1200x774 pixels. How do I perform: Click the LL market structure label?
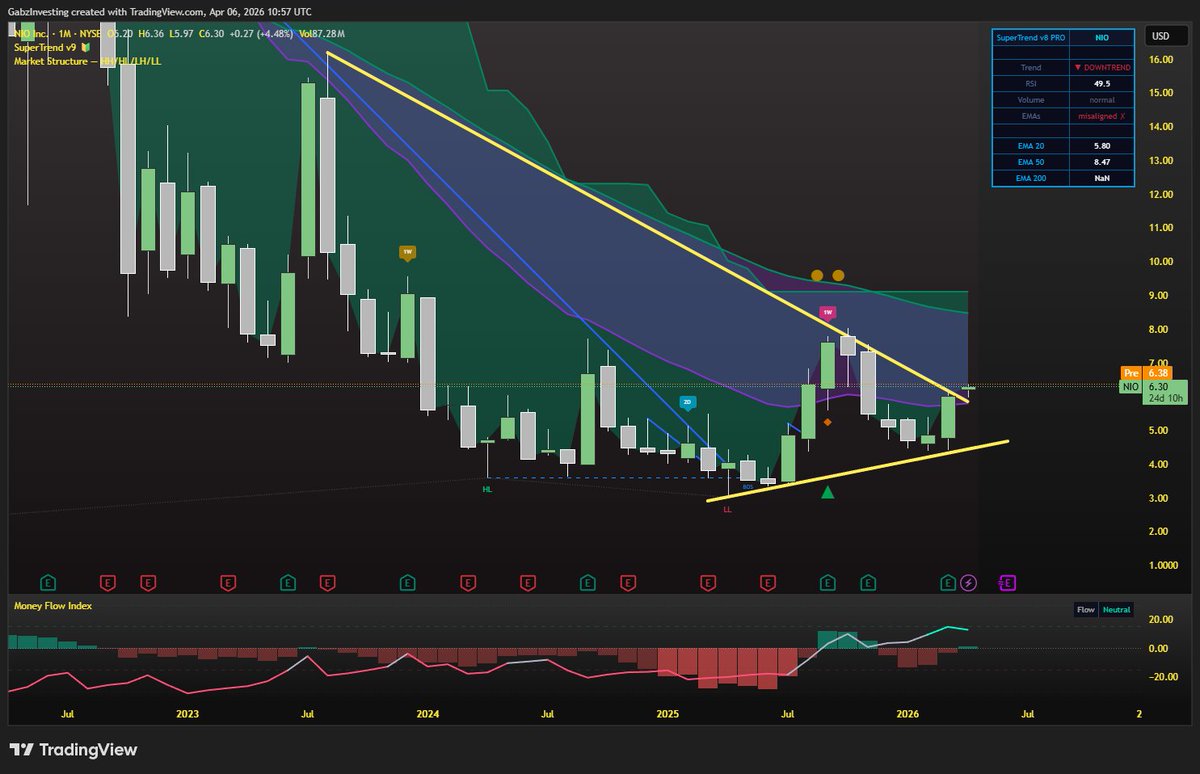coord(727,509)
